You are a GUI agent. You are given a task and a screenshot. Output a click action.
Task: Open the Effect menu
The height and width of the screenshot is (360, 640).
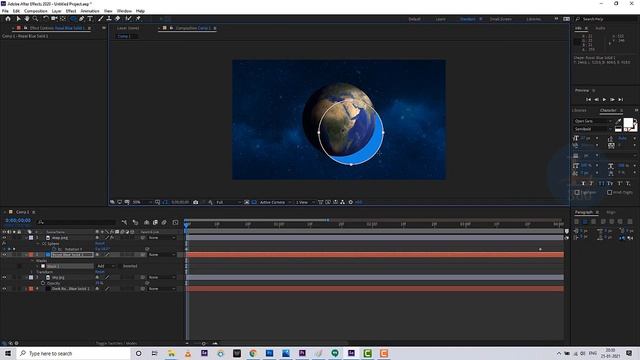[x=71, y=11]
